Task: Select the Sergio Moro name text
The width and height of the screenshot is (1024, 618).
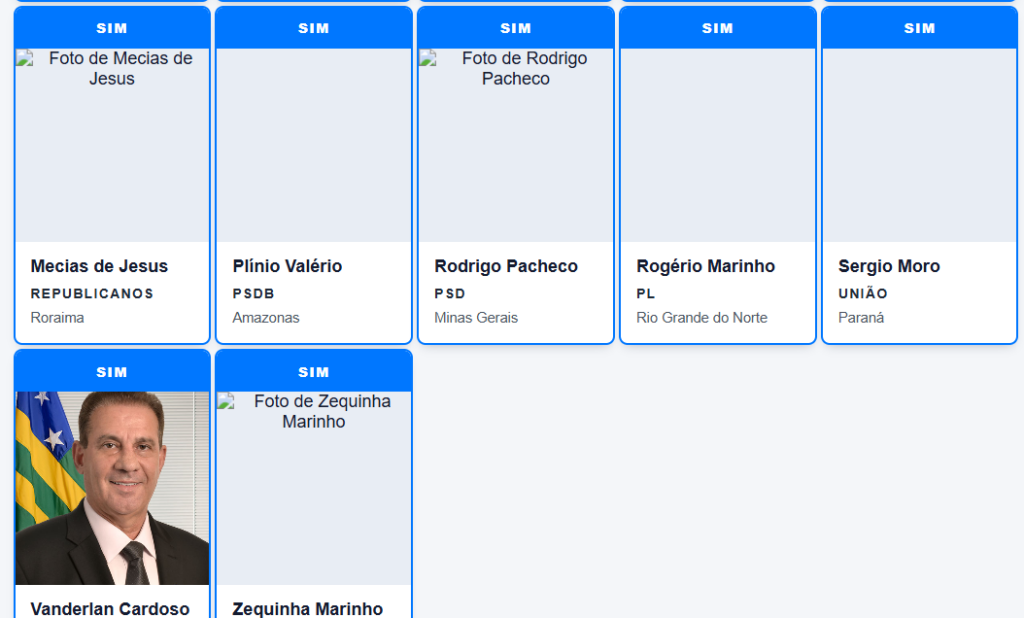Action: pyautogui.click(x=889, y=266)
